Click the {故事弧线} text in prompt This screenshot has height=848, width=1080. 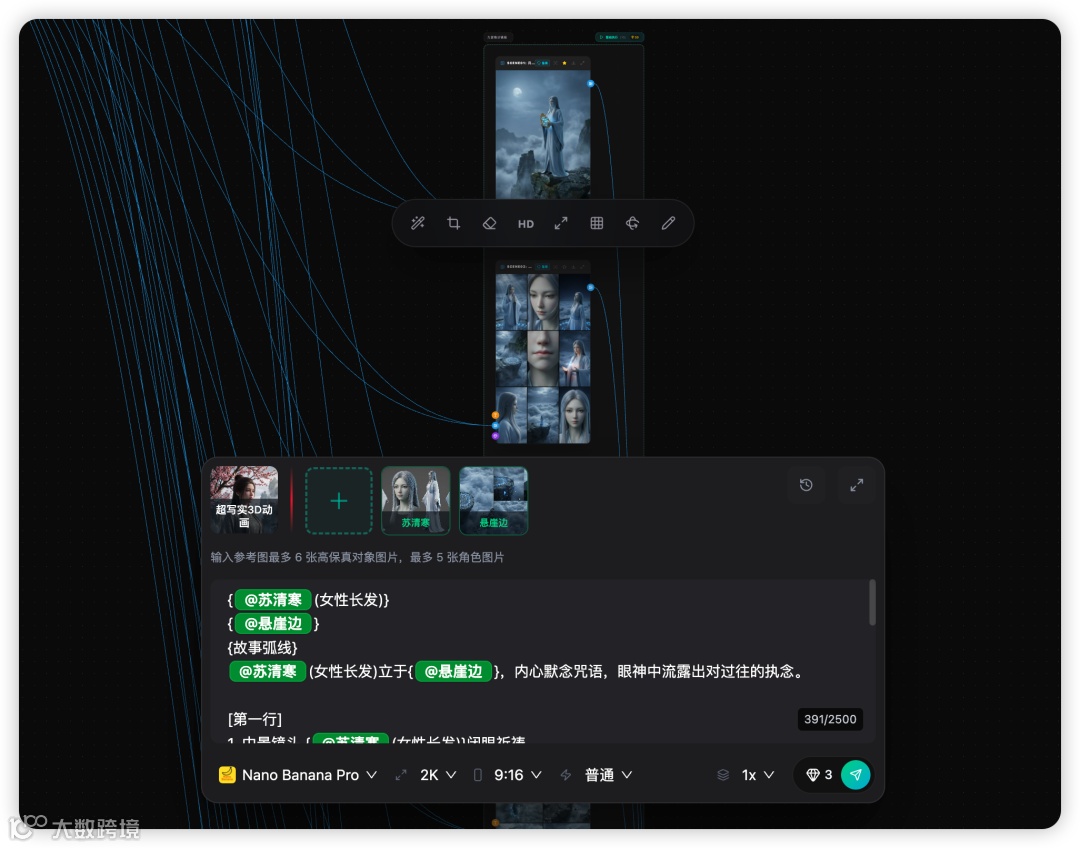262,648
